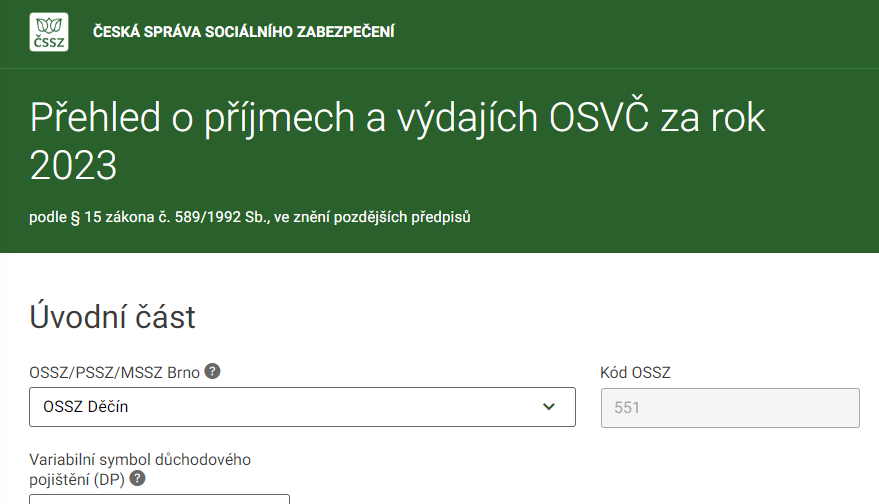Click the Variabilní symbol důchodového pojištění label
This screenshot has height=504, width=879.
140,469
